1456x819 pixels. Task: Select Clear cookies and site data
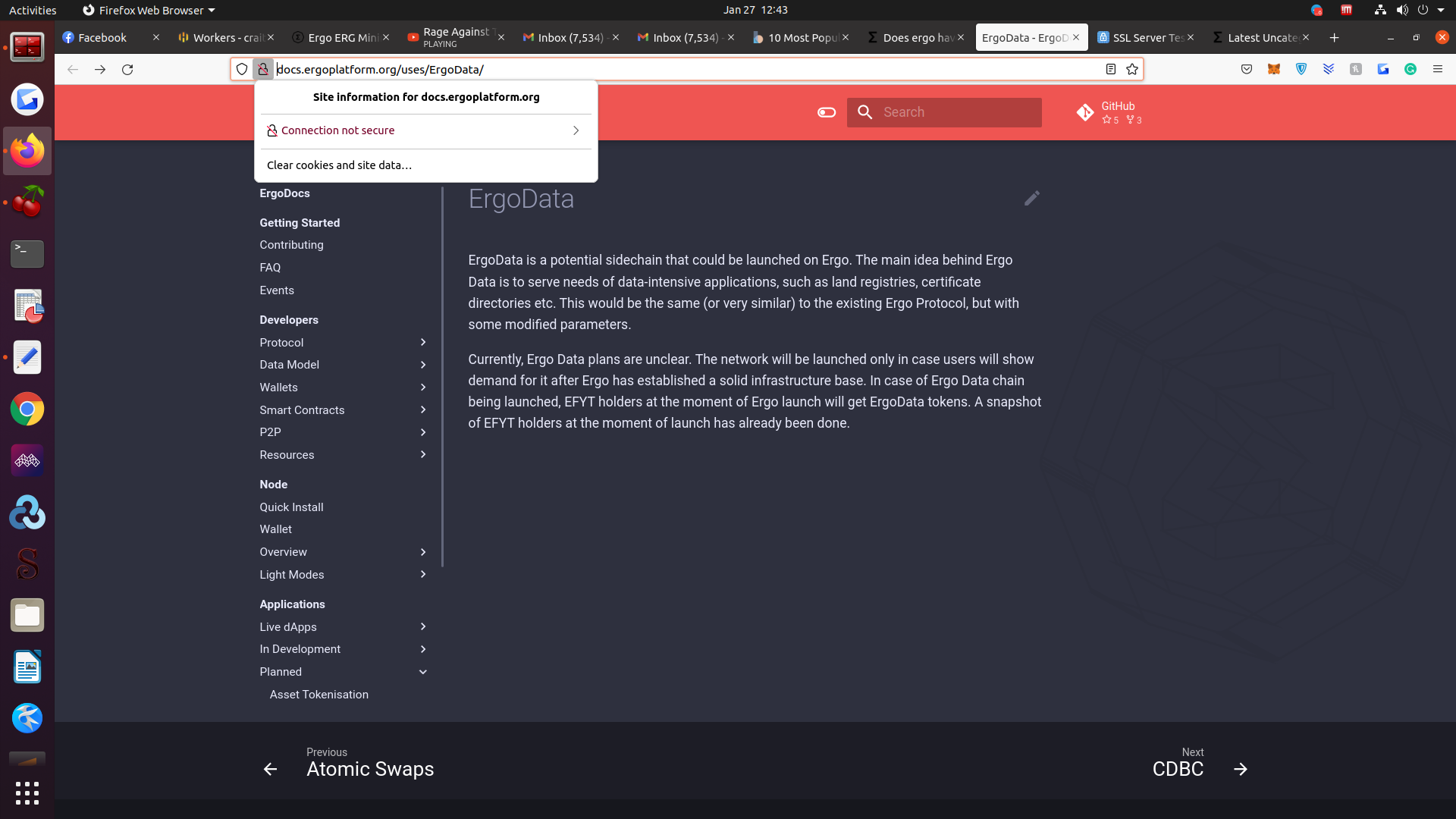coord(339,165)
